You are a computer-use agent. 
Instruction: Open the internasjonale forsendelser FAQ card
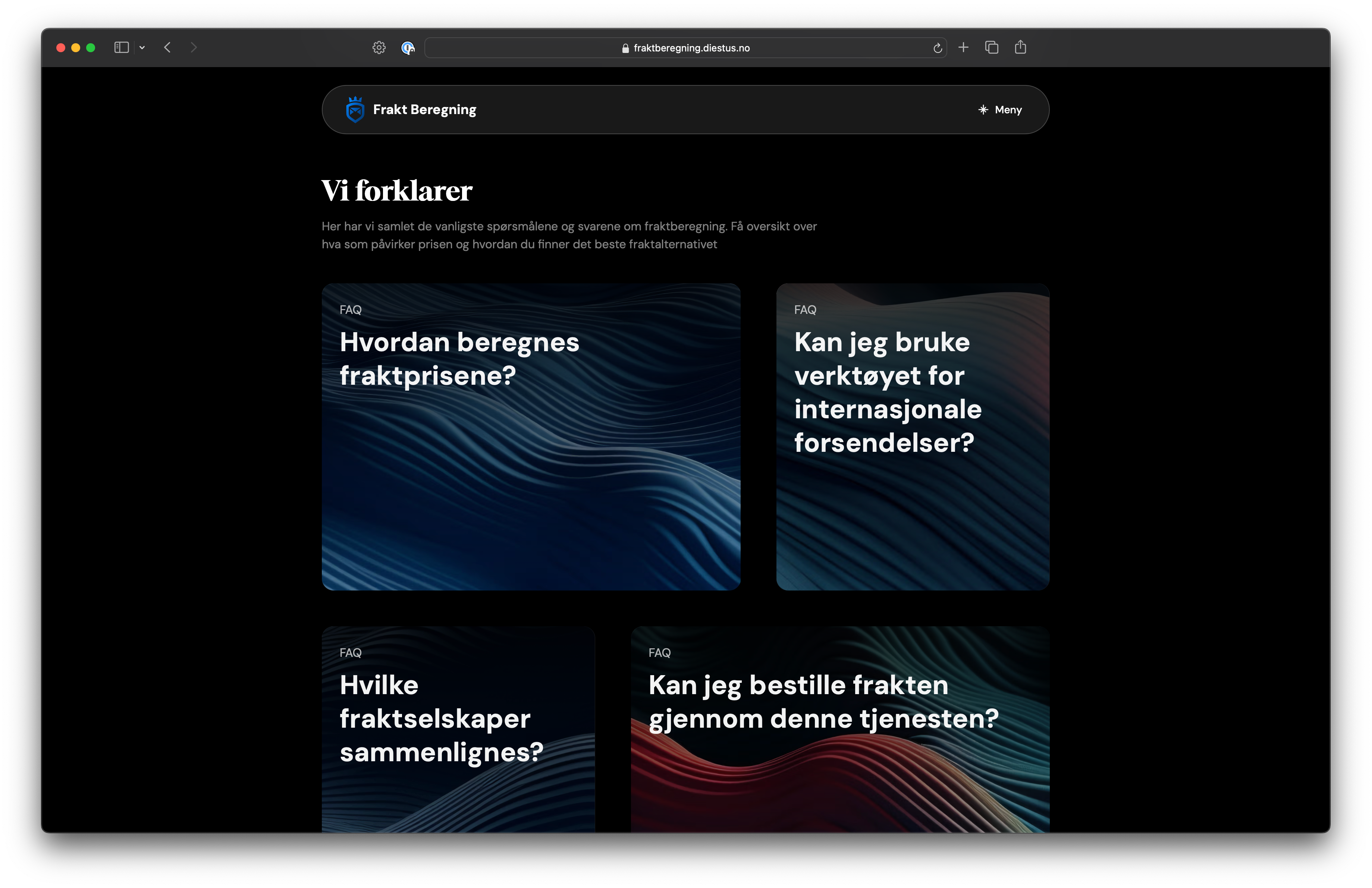coord(912,436)
